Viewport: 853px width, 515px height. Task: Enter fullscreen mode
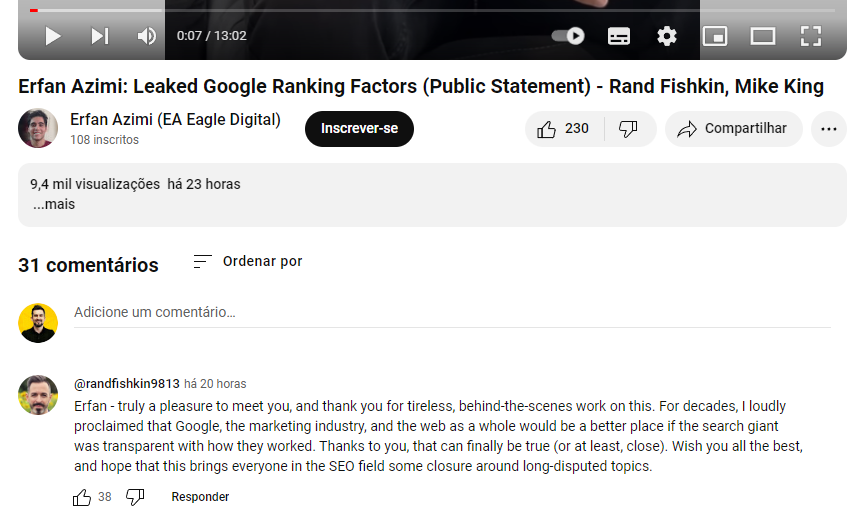coord(811,36)
